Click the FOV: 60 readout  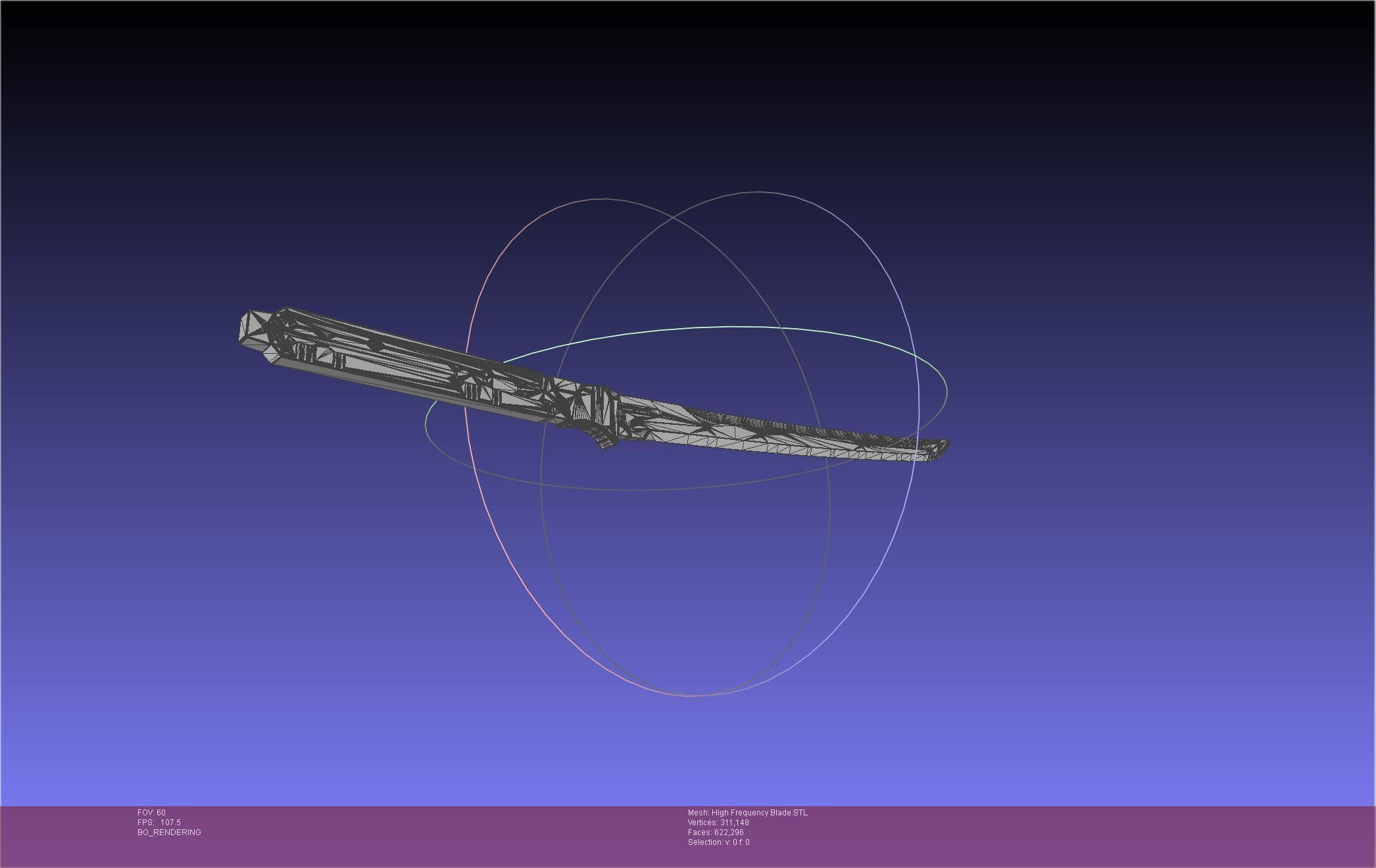tap(151, 813)
